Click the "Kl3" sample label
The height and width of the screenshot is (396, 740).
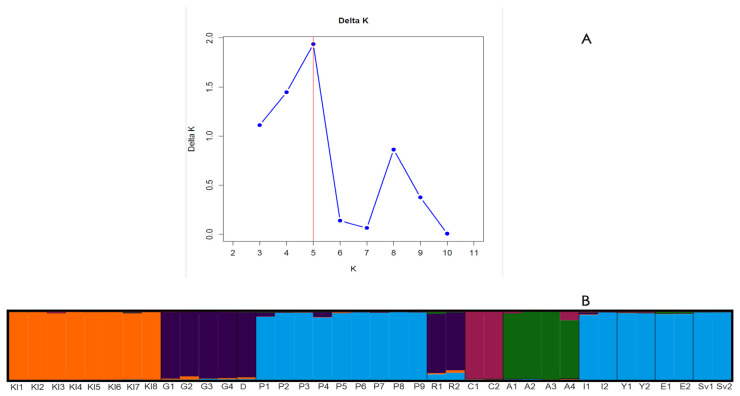[x=58, y=387]
